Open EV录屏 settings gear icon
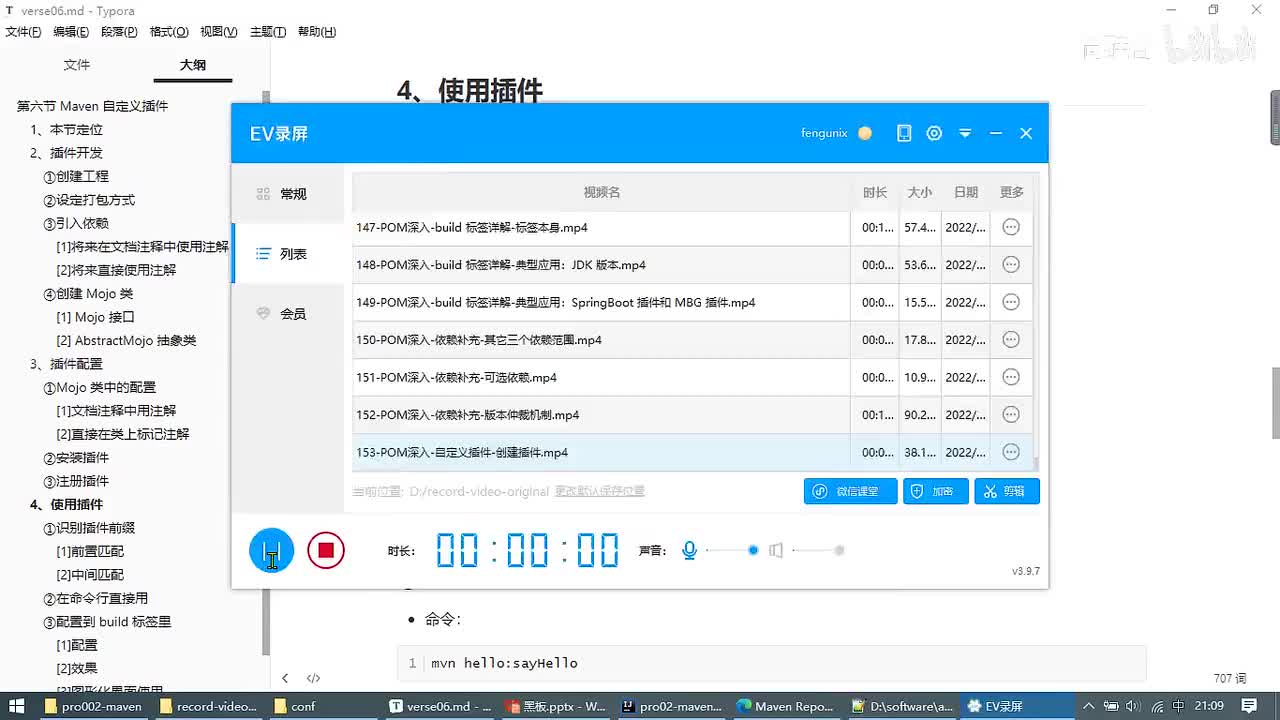Screen dimensions: 1280x720 pos(934,133)
